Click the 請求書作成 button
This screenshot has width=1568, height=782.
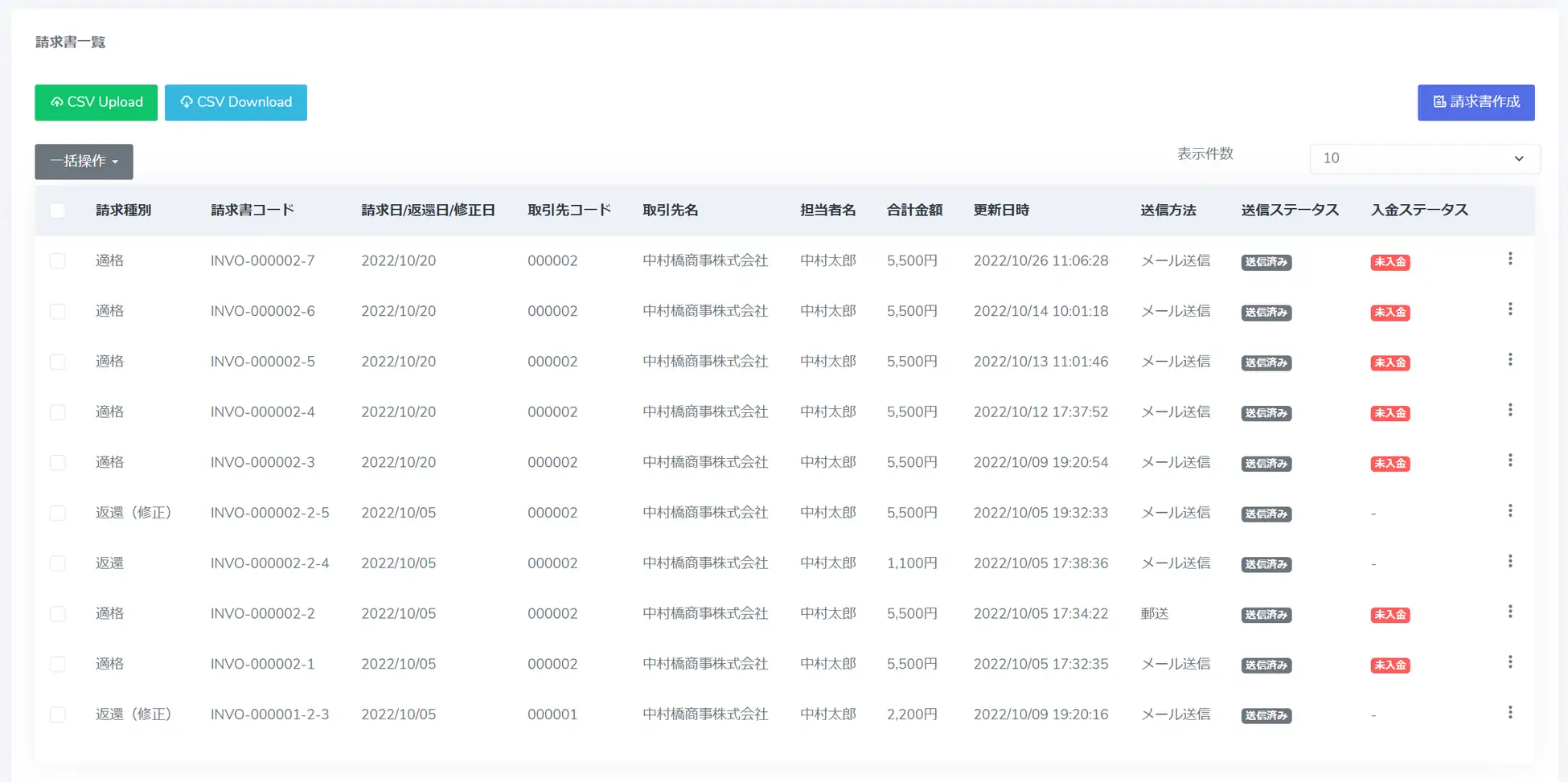pos(1476,102)
